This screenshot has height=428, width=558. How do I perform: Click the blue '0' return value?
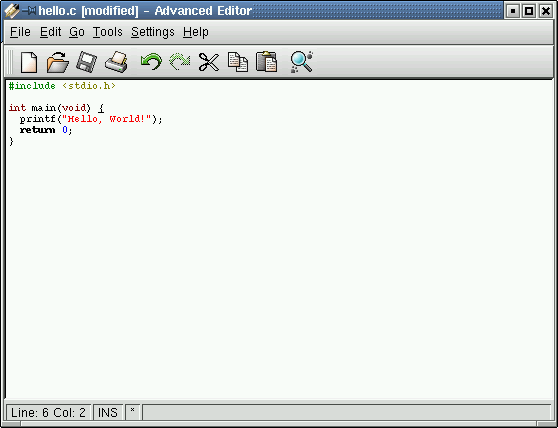point(65,130)
